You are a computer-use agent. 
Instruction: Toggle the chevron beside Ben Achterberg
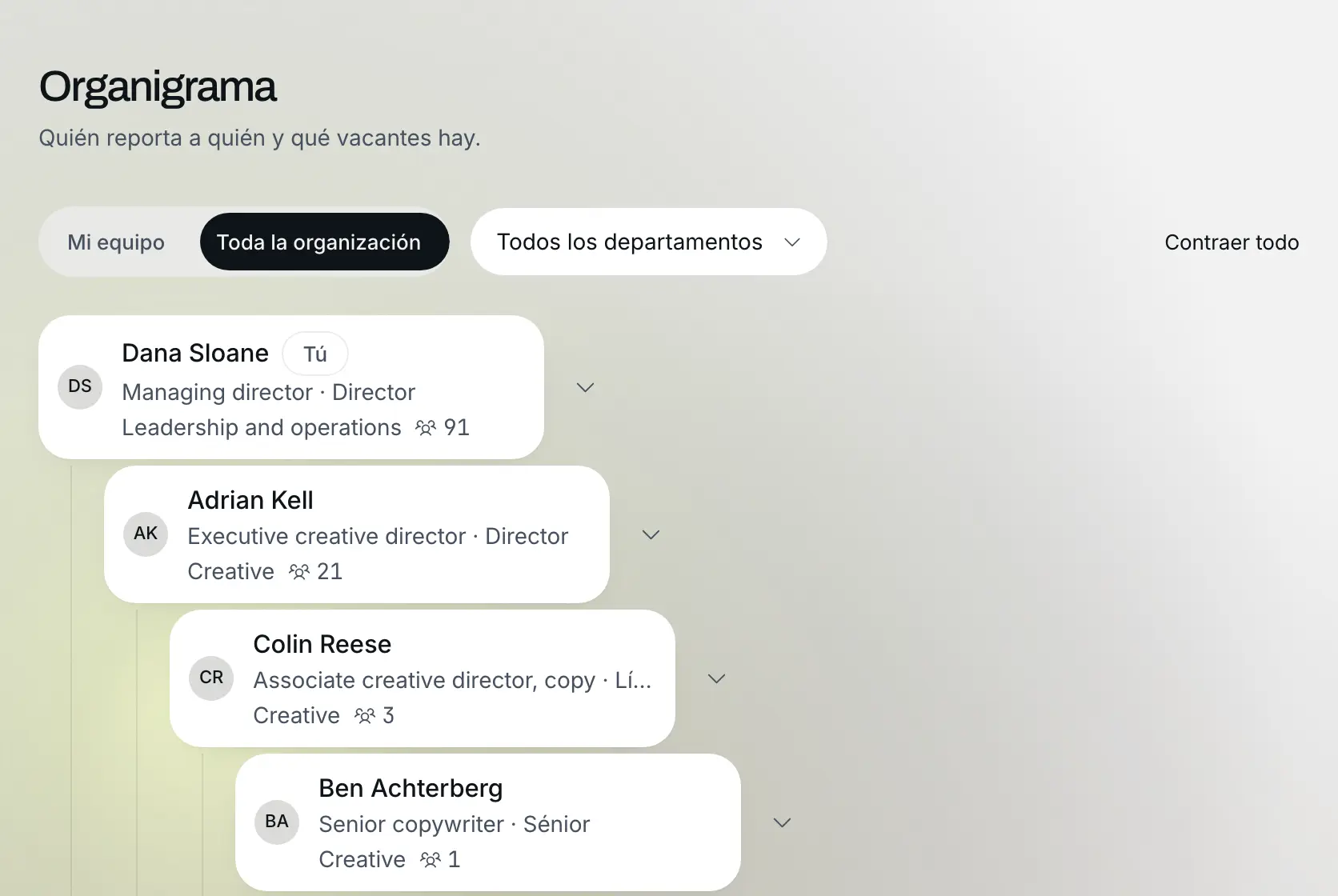[x=783, y=822]
